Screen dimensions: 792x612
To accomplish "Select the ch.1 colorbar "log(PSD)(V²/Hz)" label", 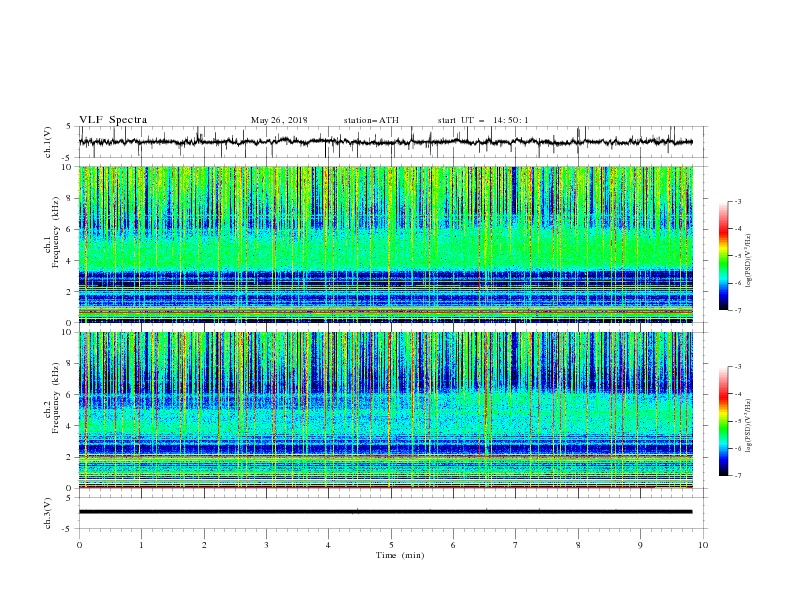I will pyautogui.click(x=748, y=261).
